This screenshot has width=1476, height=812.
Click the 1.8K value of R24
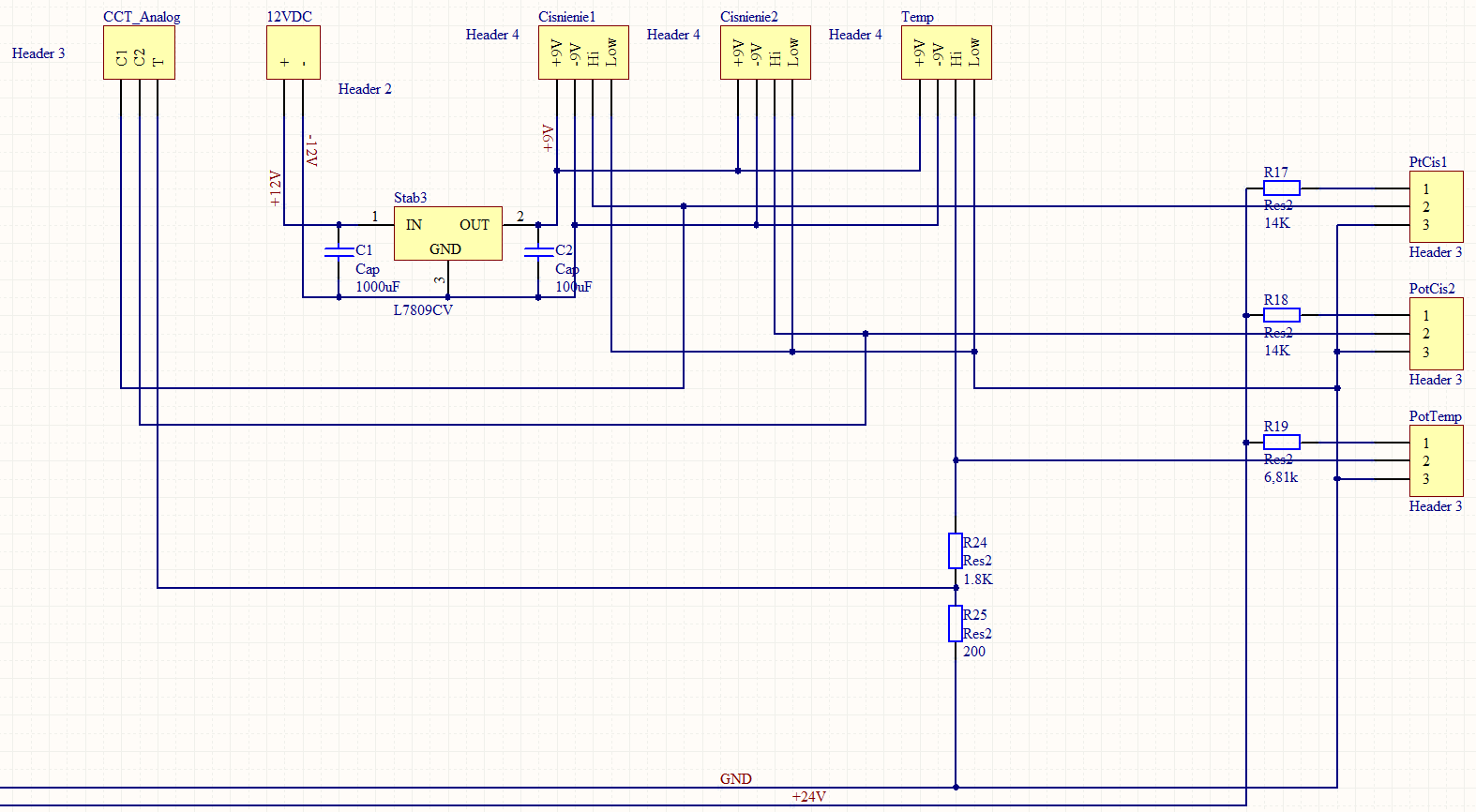(x=978, y=579)
